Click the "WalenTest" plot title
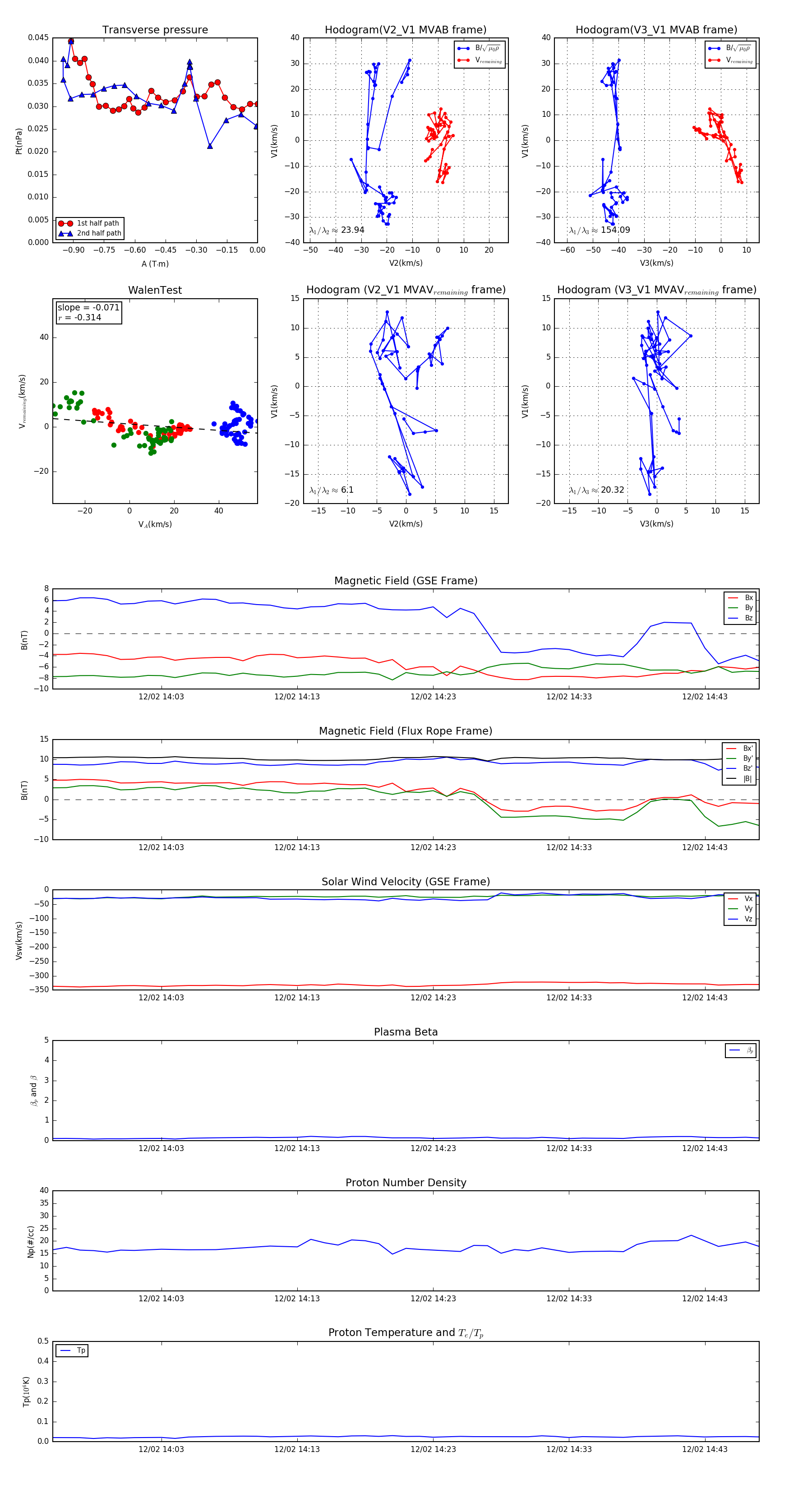 (155, 290)
